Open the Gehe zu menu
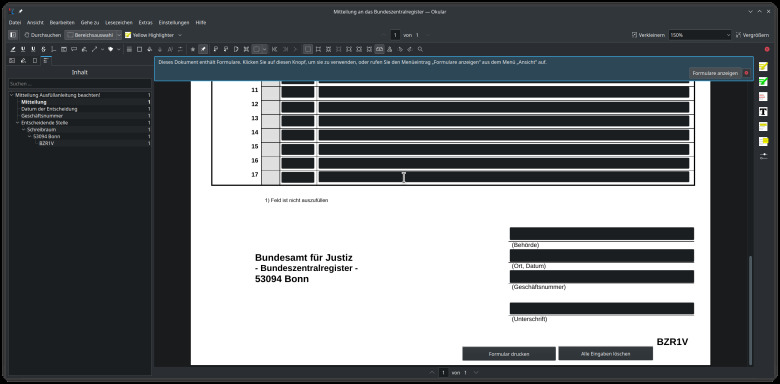This screenshot has height=384, width=780. (x=90, y=22)
